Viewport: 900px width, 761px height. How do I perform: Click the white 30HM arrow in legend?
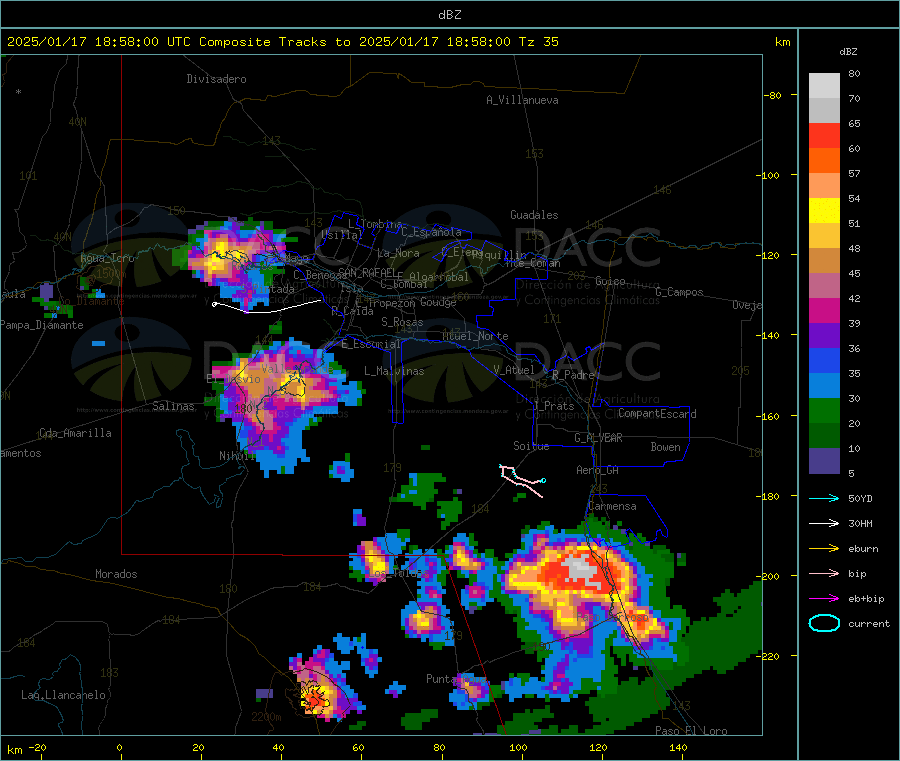click(824, 523)
